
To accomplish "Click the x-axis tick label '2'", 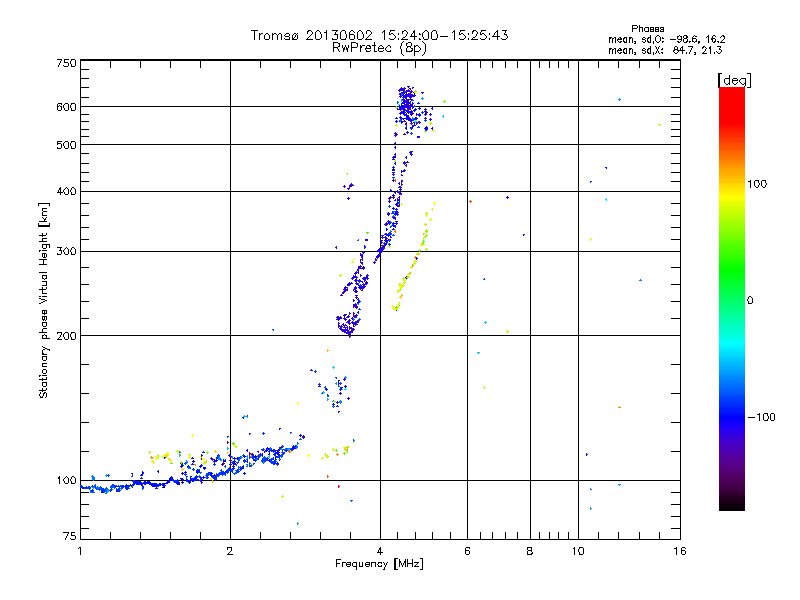I will coord(230,552).
